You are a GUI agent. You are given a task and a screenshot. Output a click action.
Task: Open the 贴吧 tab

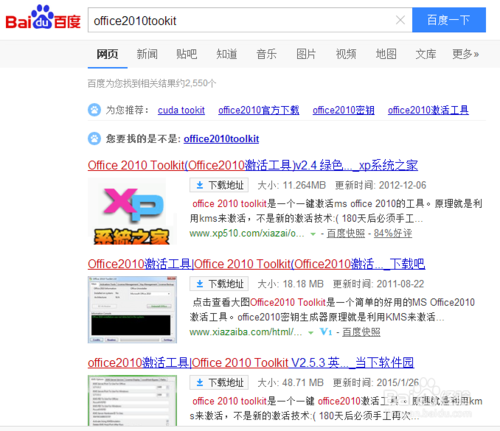[x=187, y=54]
